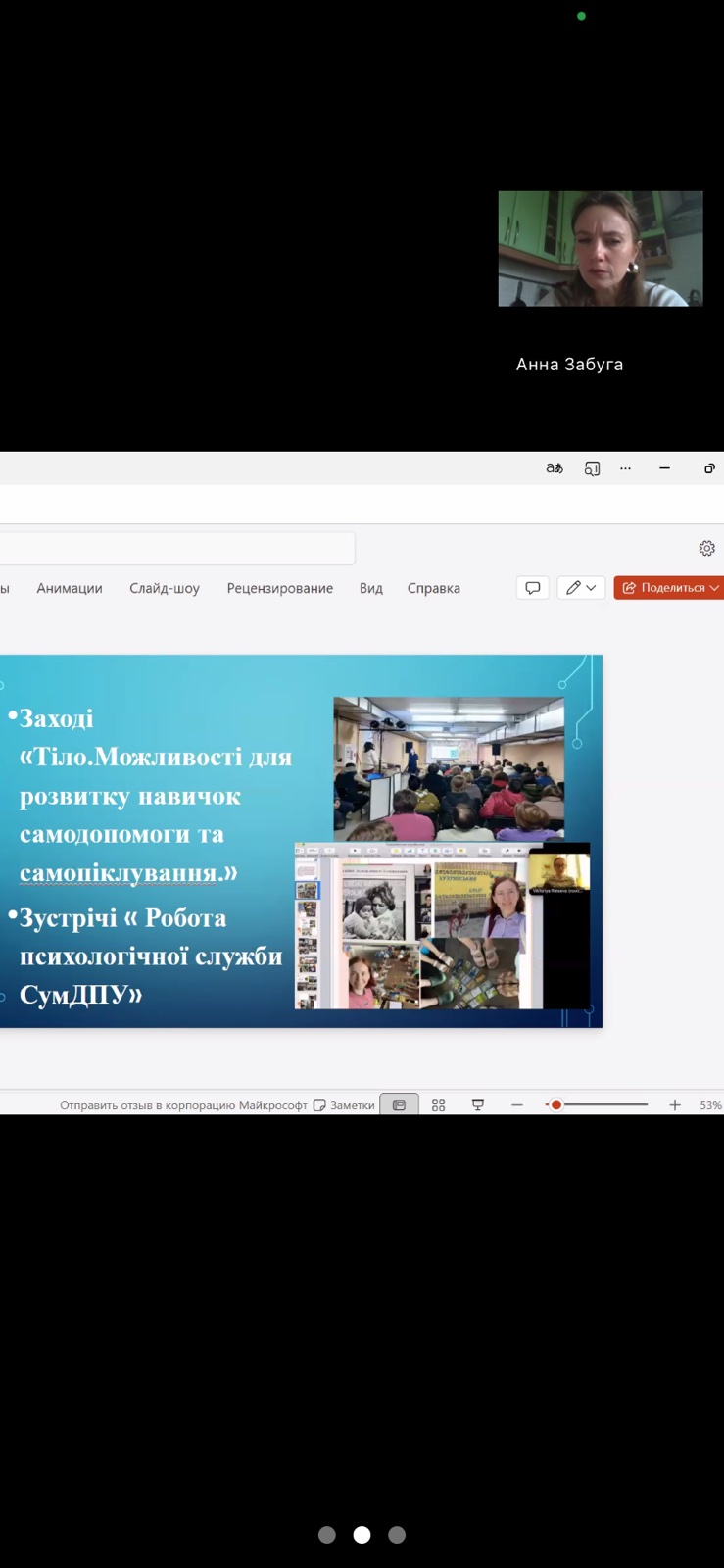
Task: Open the Слайд-шоу tab
Action: pyautogui.click(x=165, y=588)
